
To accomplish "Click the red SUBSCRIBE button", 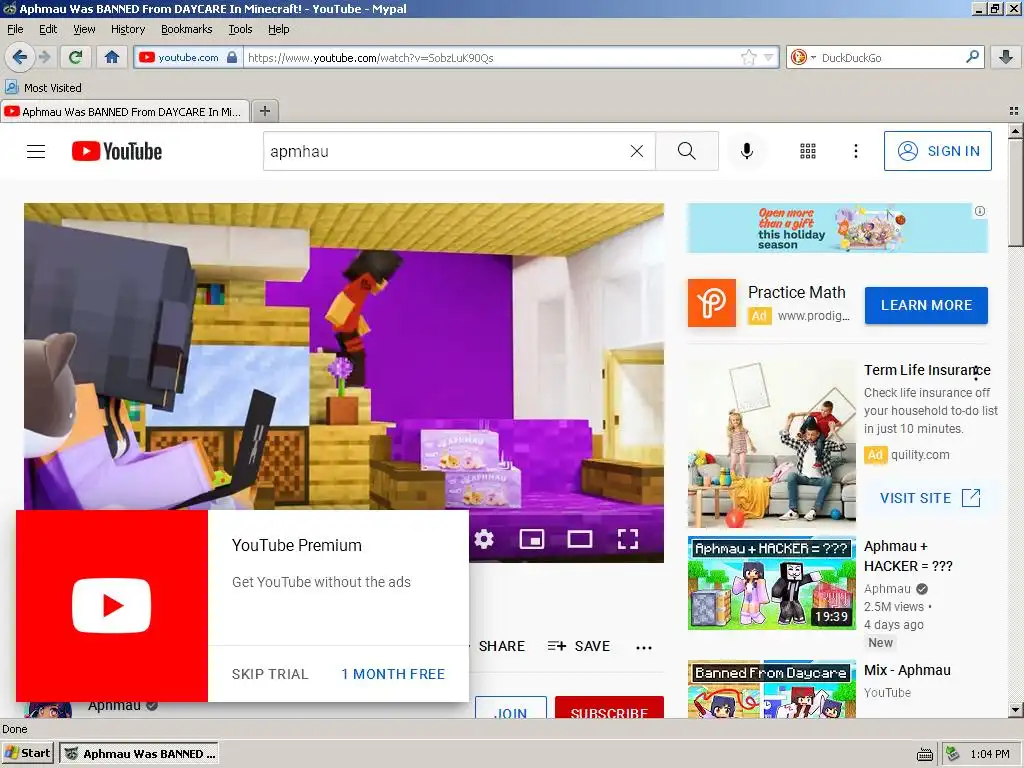I will (x=609, y=708).
